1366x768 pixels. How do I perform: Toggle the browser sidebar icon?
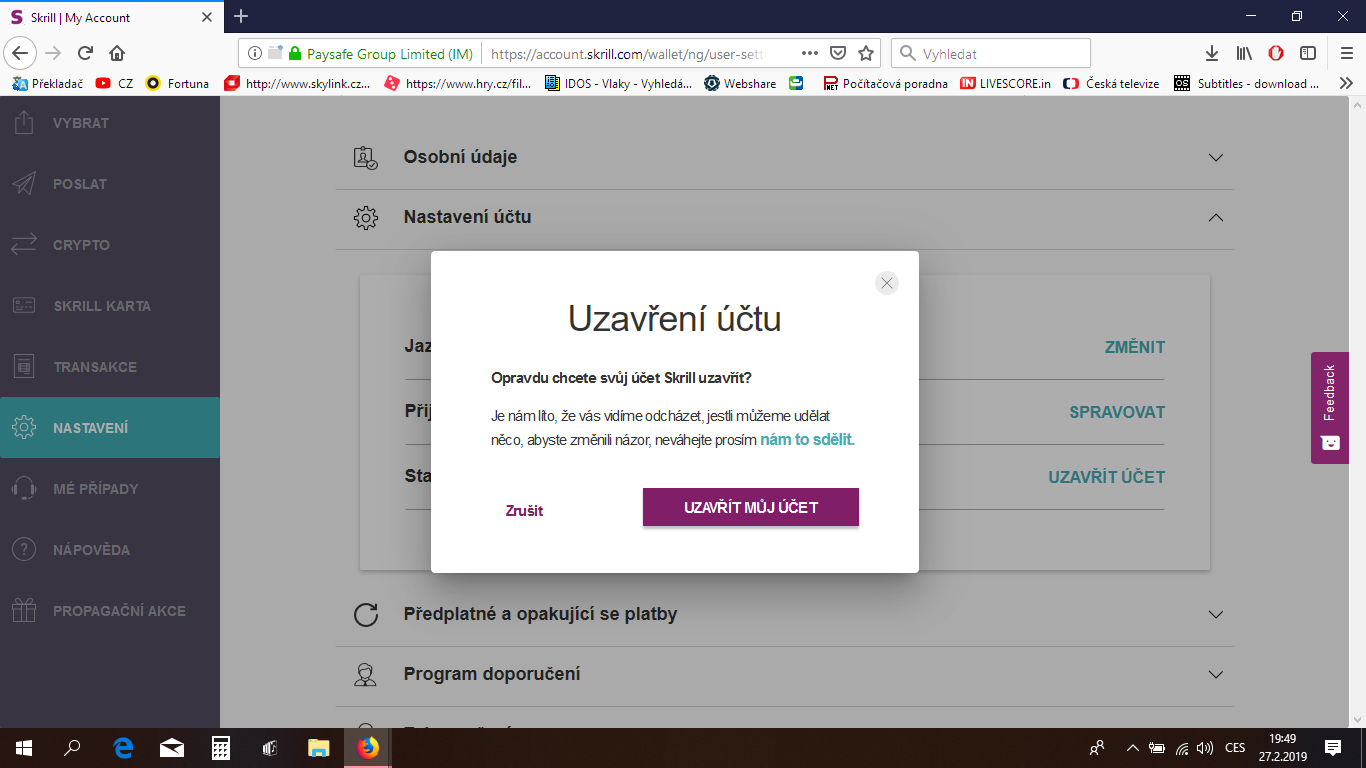click(x=1308, y=53)
